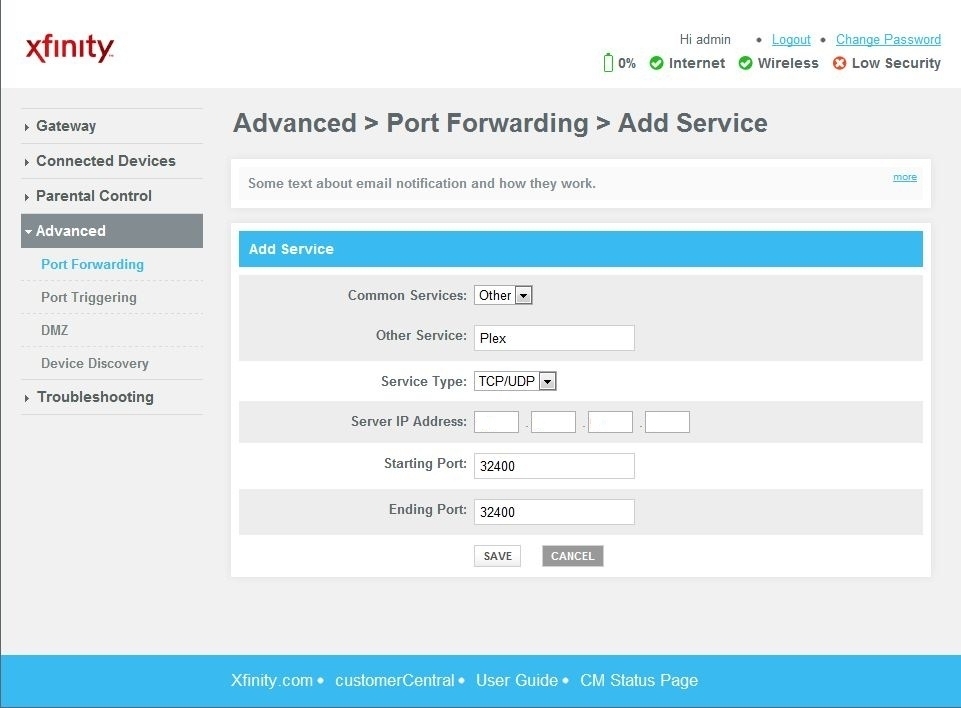
Task: Expand the Connected Devices section
Action: pos(105,161)
